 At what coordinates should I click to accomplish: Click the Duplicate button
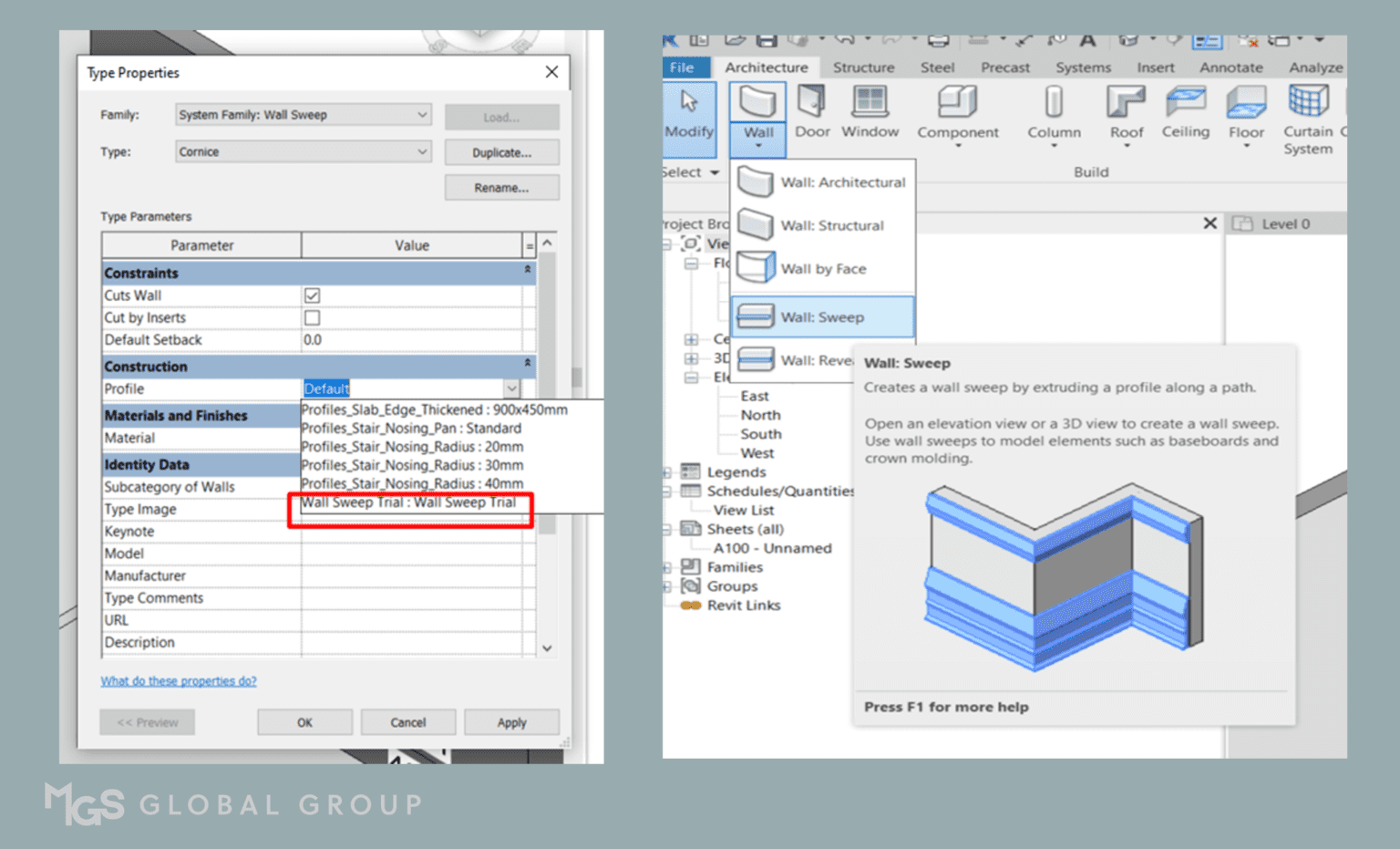tap(501, 151)
